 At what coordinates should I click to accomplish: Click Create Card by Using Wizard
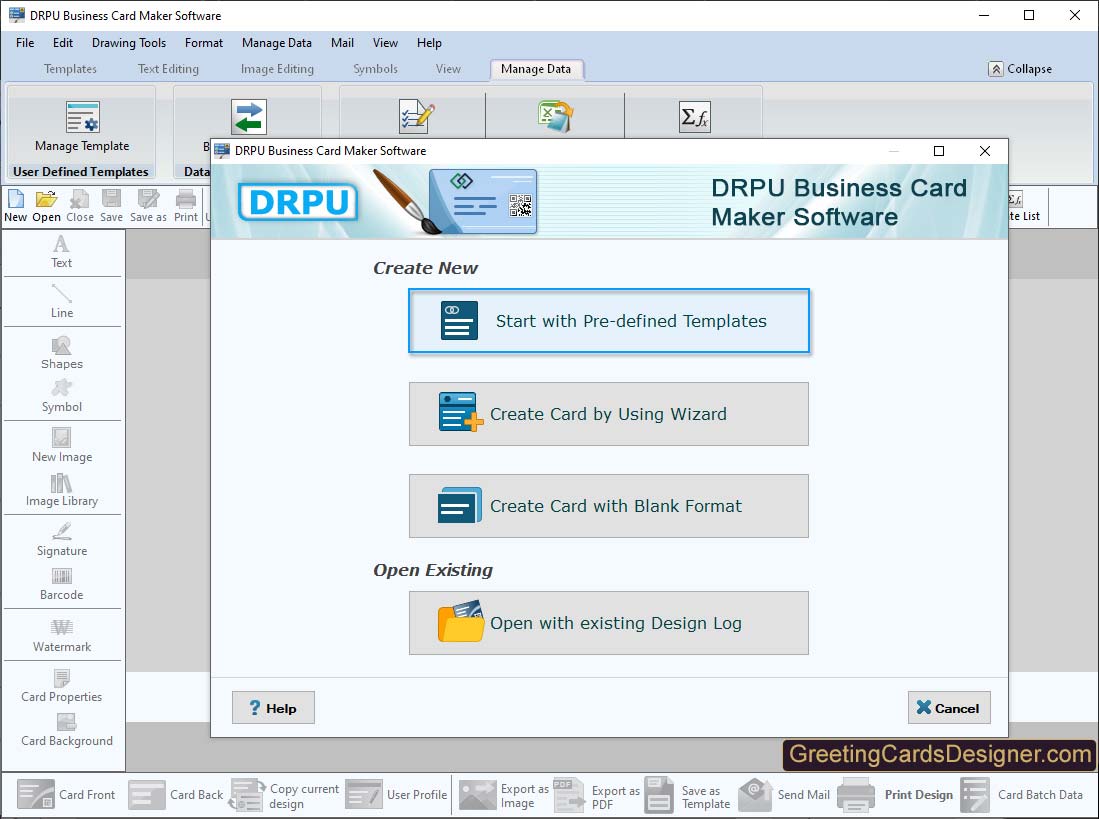pyautogui.click(x=609, y=414)
